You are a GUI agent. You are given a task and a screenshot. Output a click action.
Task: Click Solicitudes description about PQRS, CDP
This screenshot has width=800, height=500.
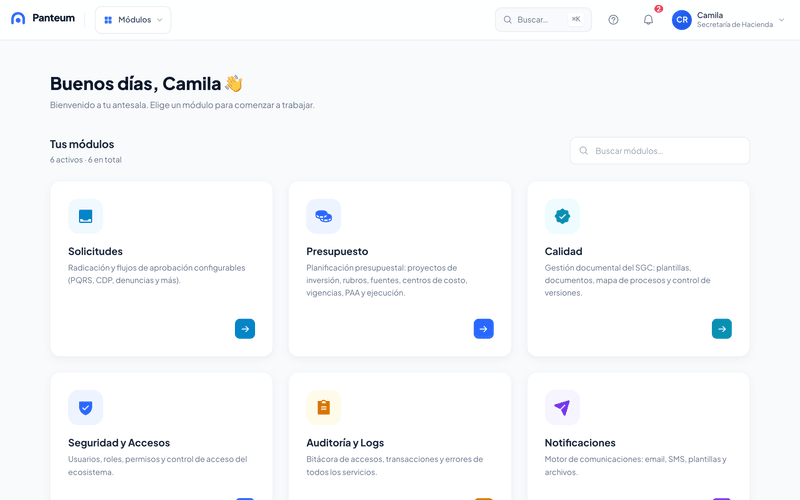(157, 274)
